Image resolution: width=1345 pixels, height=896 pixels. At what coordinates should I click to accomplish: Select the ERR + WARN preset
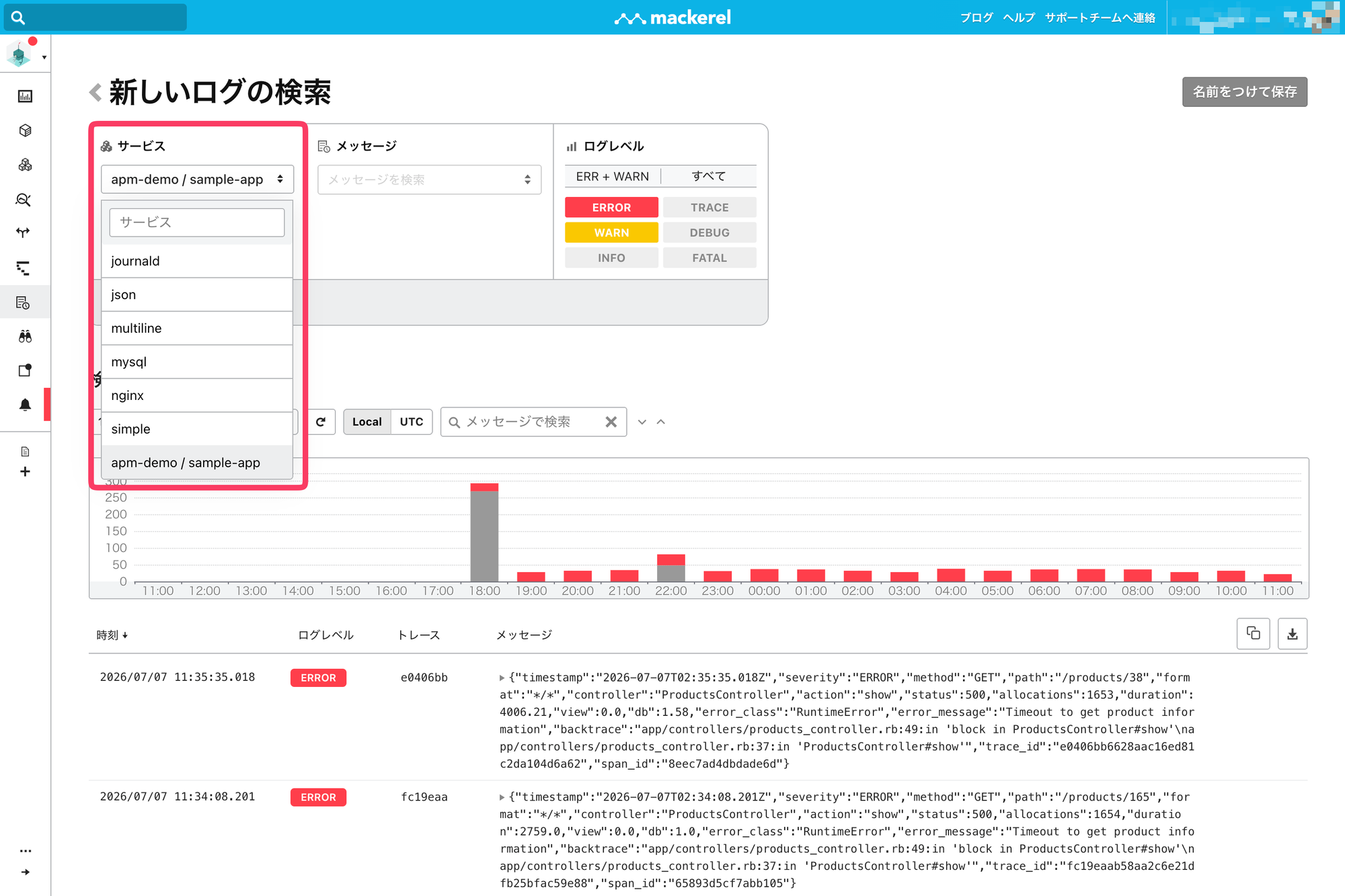coord(613,176)
